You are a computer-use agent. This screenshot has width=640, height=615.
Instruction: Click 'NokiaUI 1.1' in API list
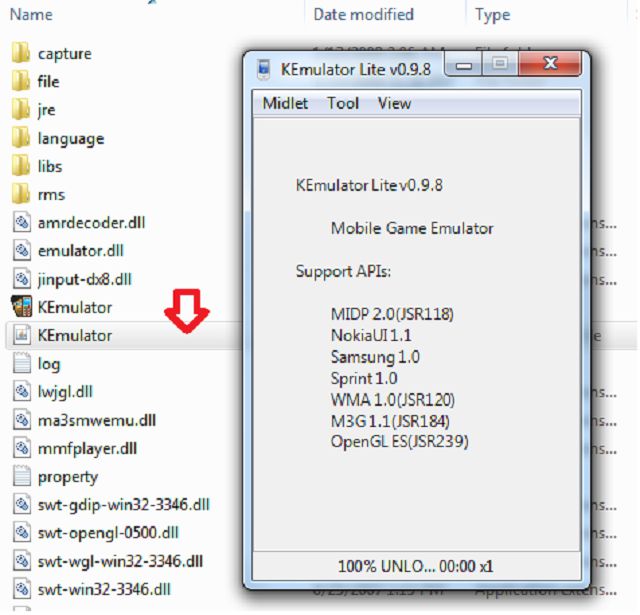click(x=371, y=335)
